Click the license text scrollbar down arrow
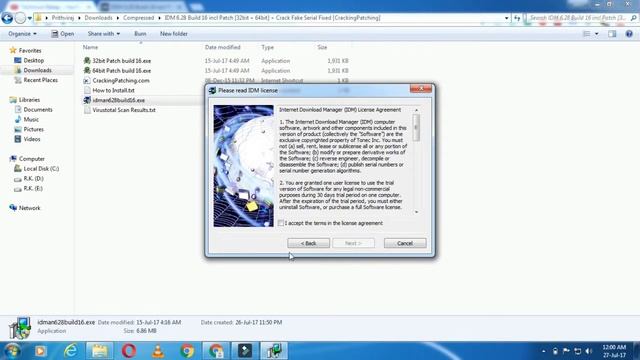Screen dimensions: 640x360 416,212
